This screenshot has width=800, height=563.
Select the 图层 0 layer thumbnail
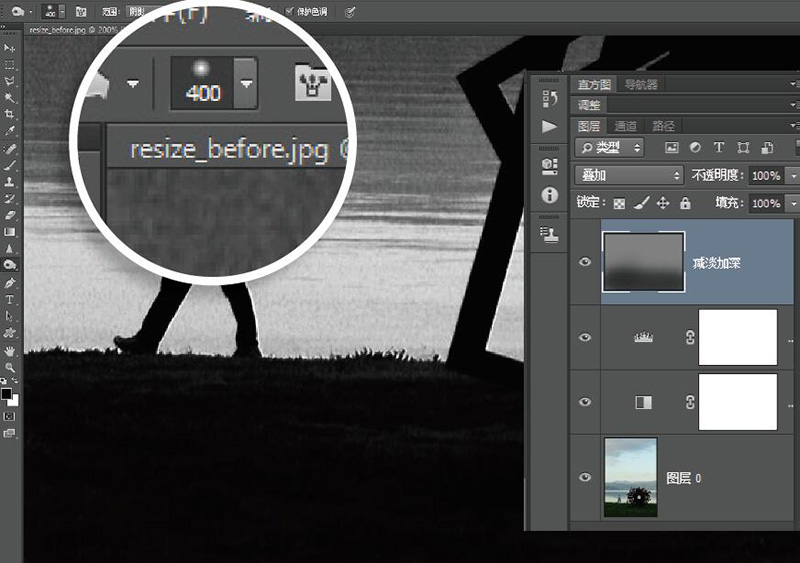[631, 478]
